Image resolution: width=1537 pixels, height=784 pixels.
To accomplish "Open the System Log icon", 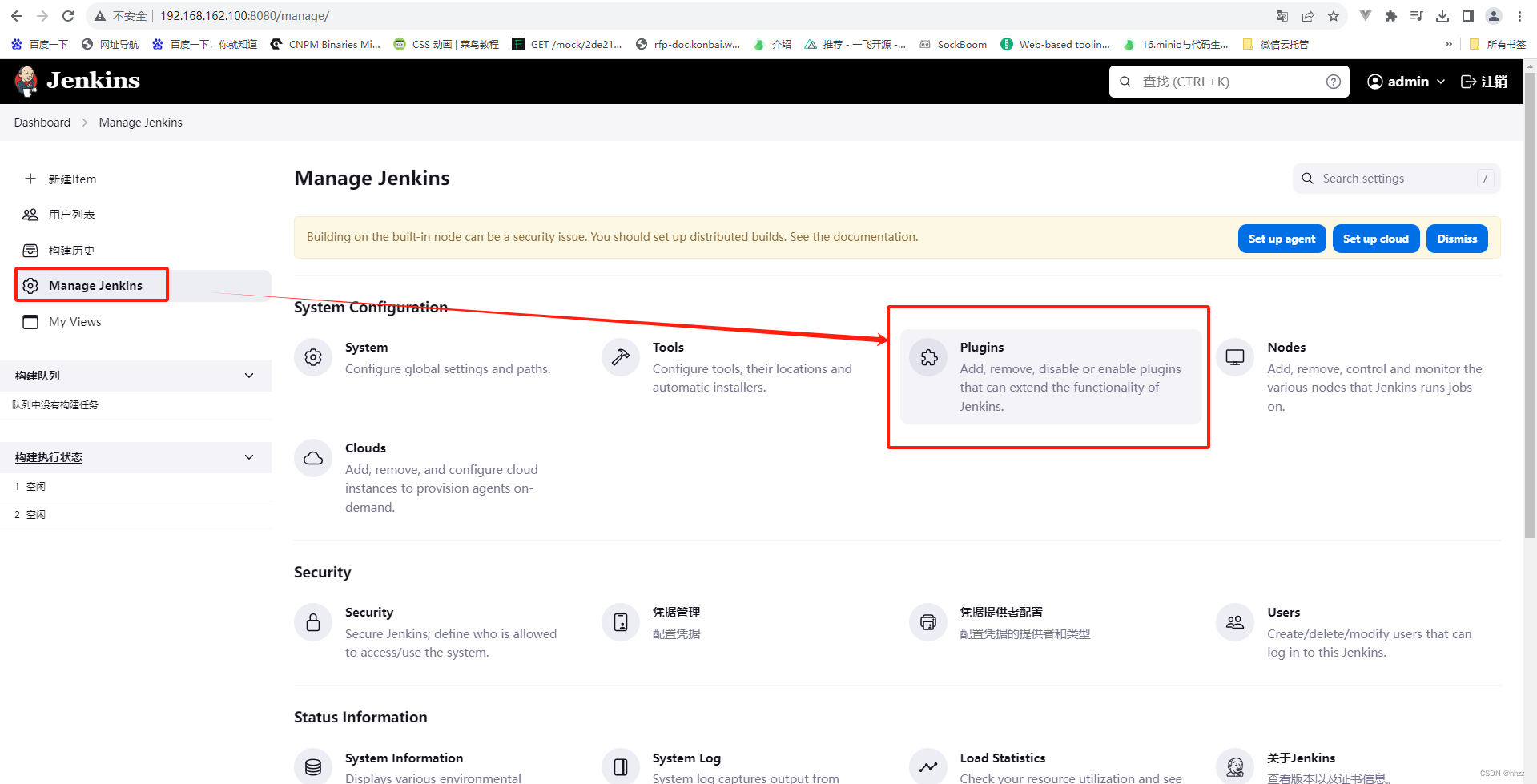I will click(621, 767).
